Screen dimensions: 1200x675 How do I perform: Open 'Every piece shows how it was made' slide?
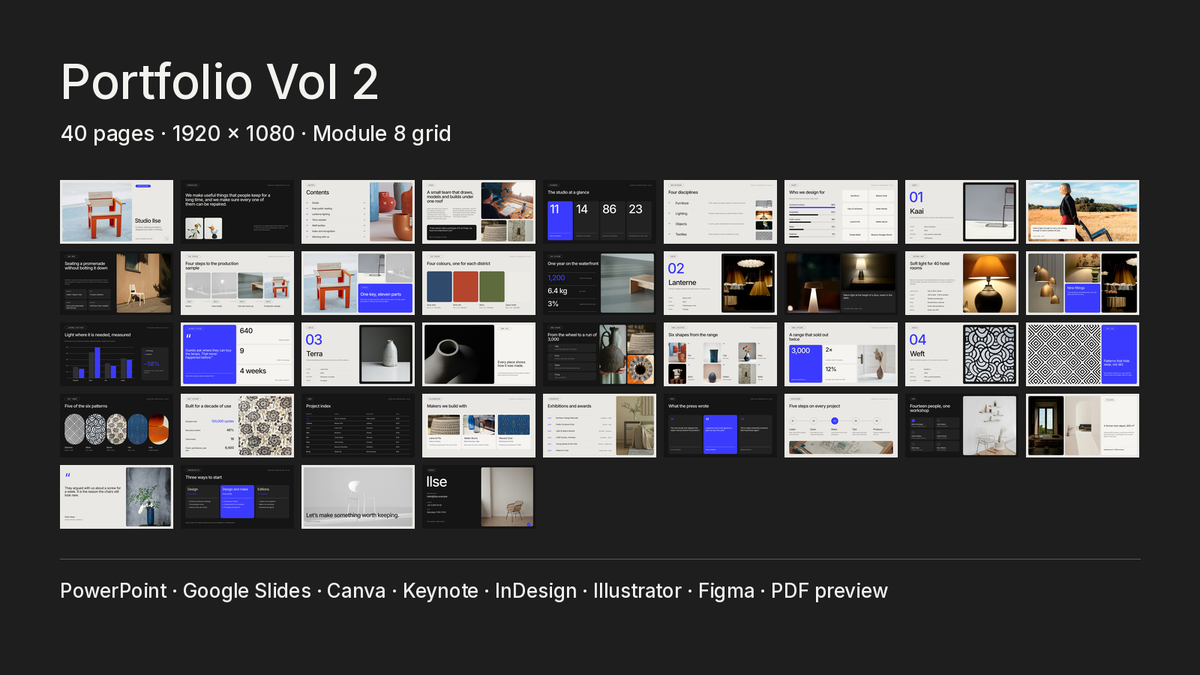[x=479, y=354]
